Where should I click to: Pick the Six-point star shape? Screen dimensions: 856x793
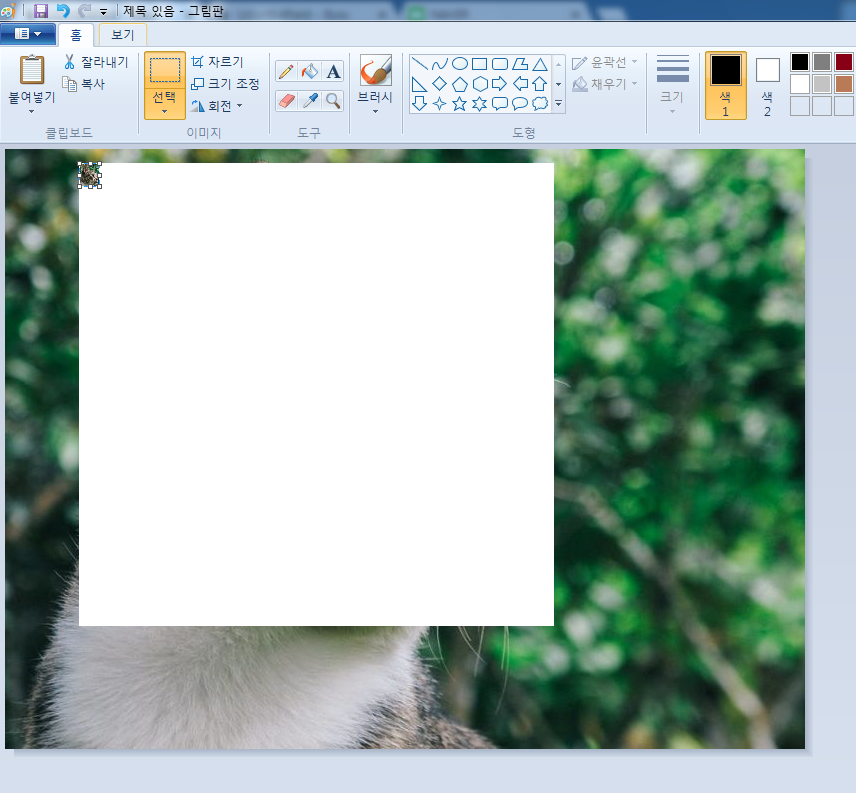click(x=479, y=103)
